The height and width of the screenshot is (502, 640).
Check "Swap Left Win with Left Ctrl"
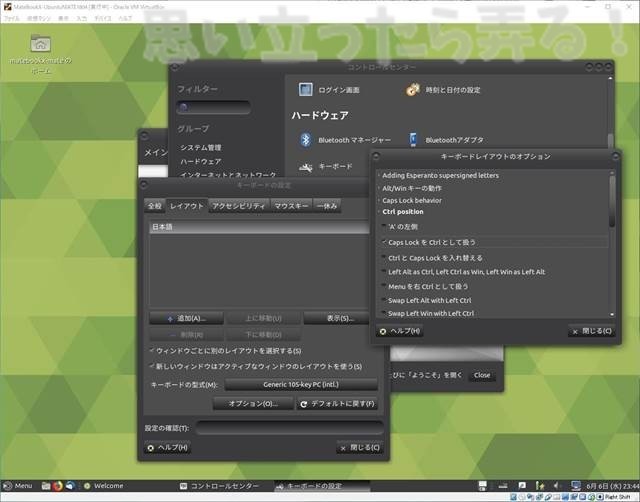(x=384, y=313)
